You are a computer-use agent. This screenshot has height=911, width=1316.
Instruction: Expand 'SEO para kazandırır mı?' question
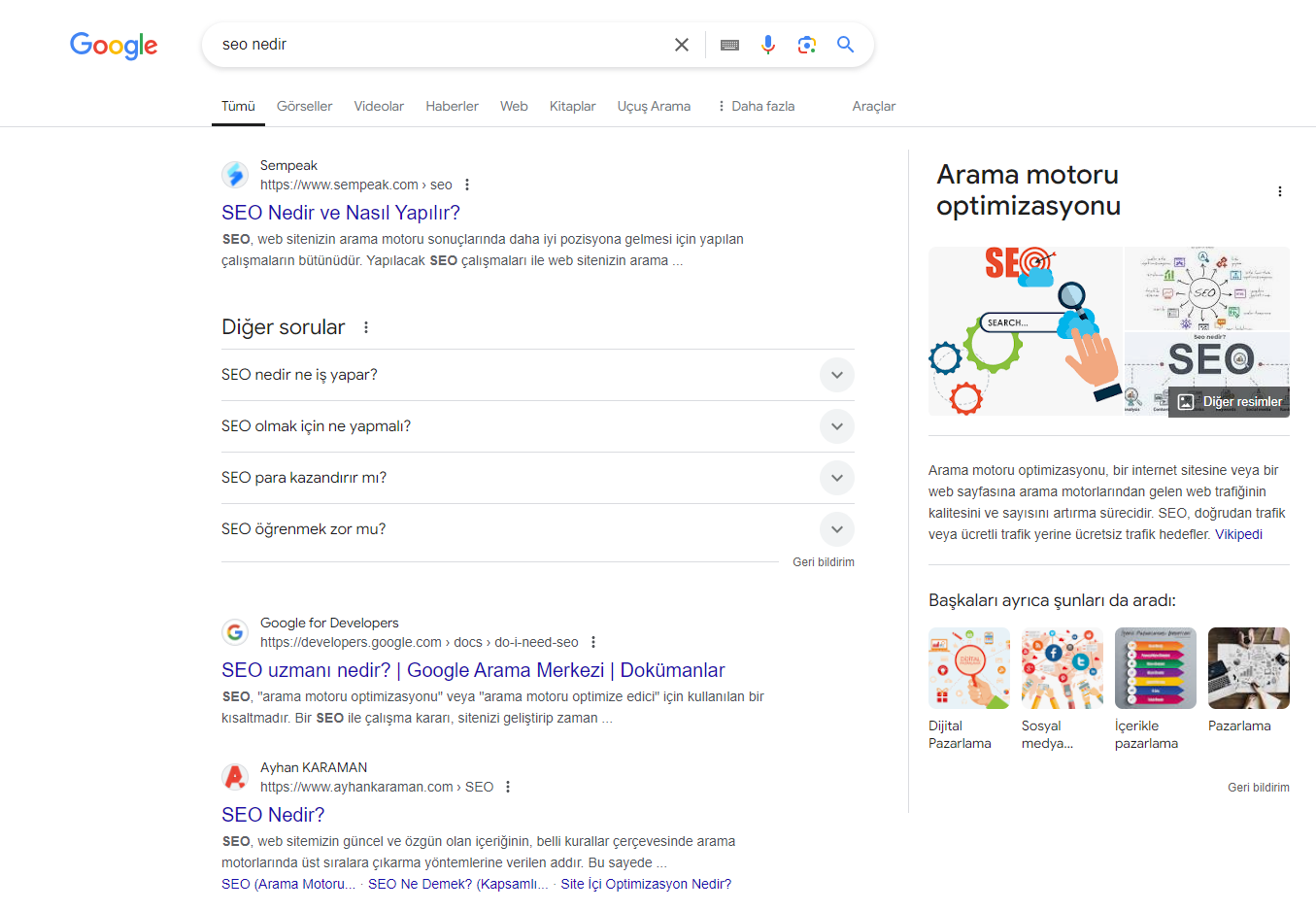[x=836, y=478]
